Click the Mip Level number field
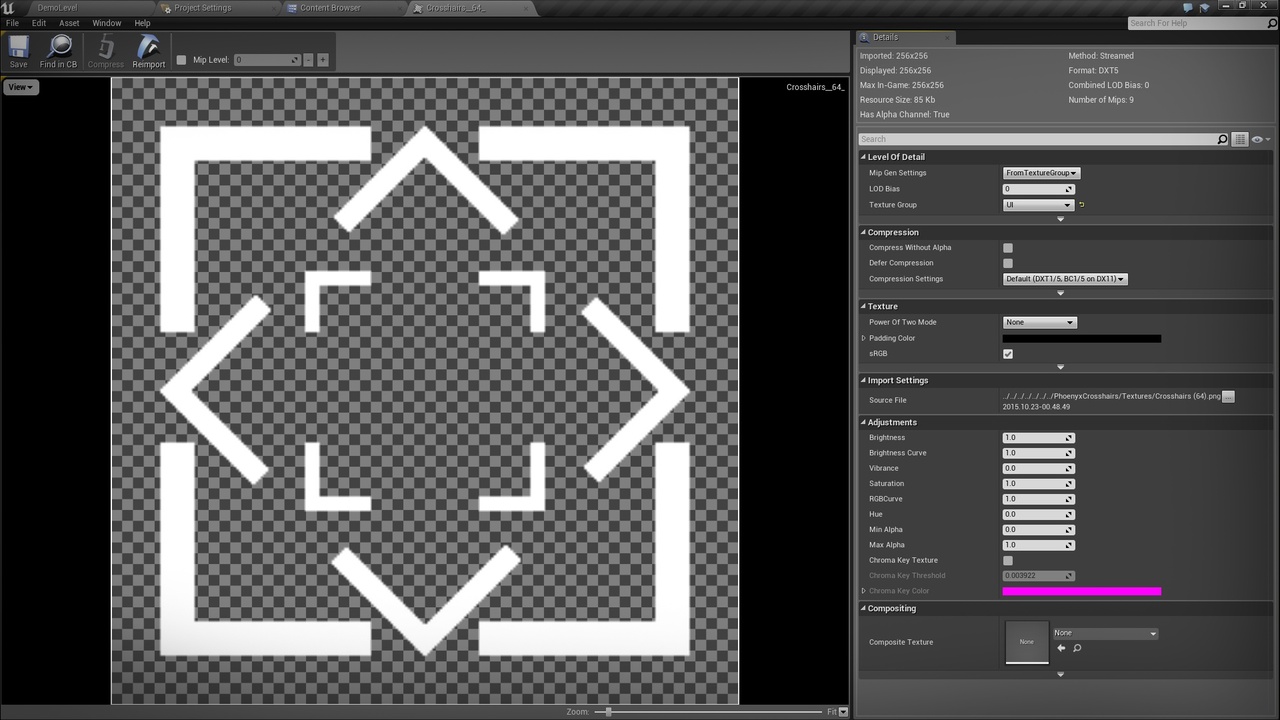 [267, 60]
